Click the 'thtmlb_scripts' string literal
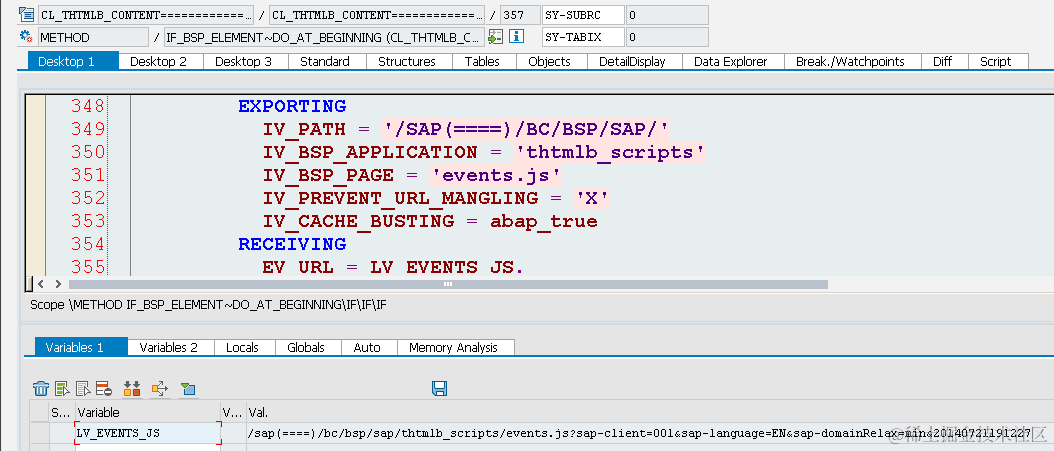Screen dimensions: 1054x451 (610, 152)
